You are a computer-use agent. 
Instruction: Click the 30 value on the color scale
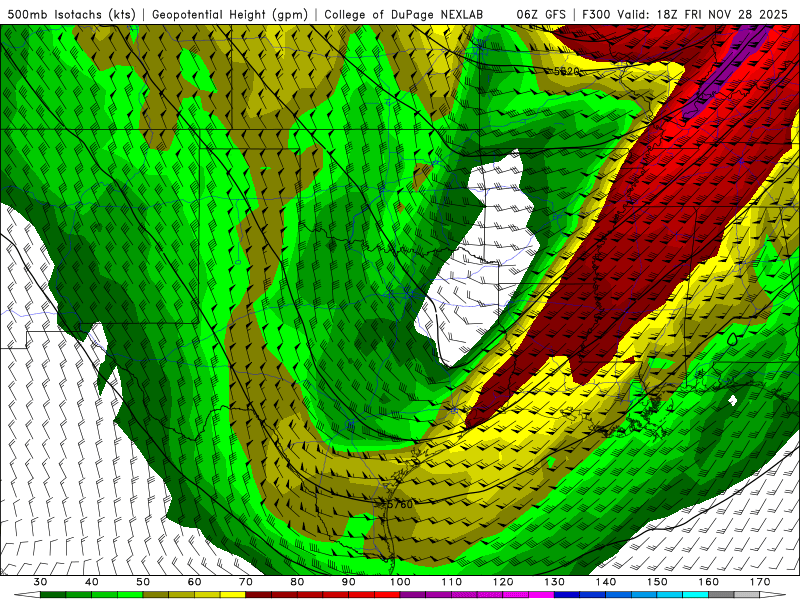point(40,582)
